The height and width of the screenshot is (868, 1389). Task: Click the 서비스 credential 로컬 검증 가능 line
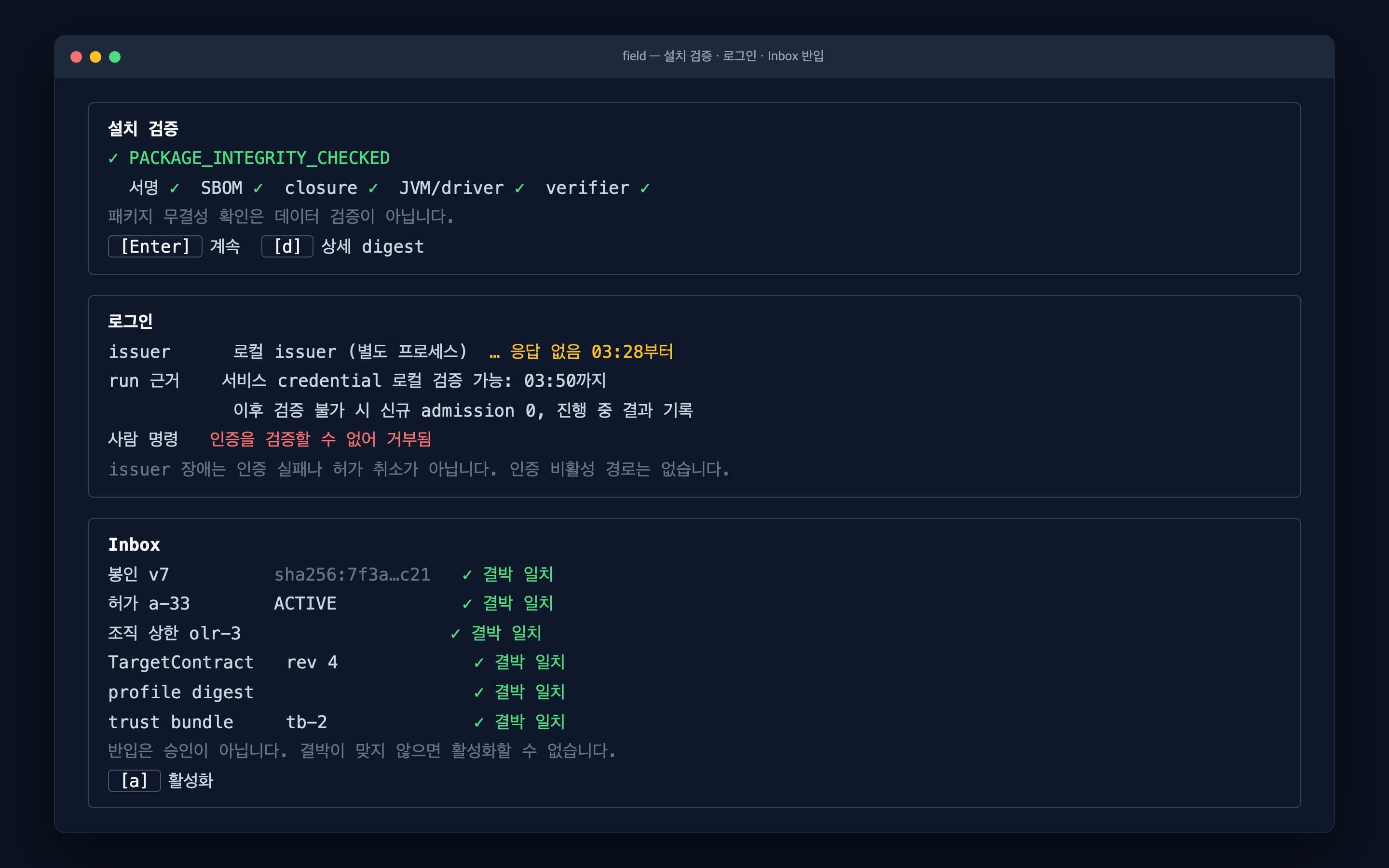(414, 380)
